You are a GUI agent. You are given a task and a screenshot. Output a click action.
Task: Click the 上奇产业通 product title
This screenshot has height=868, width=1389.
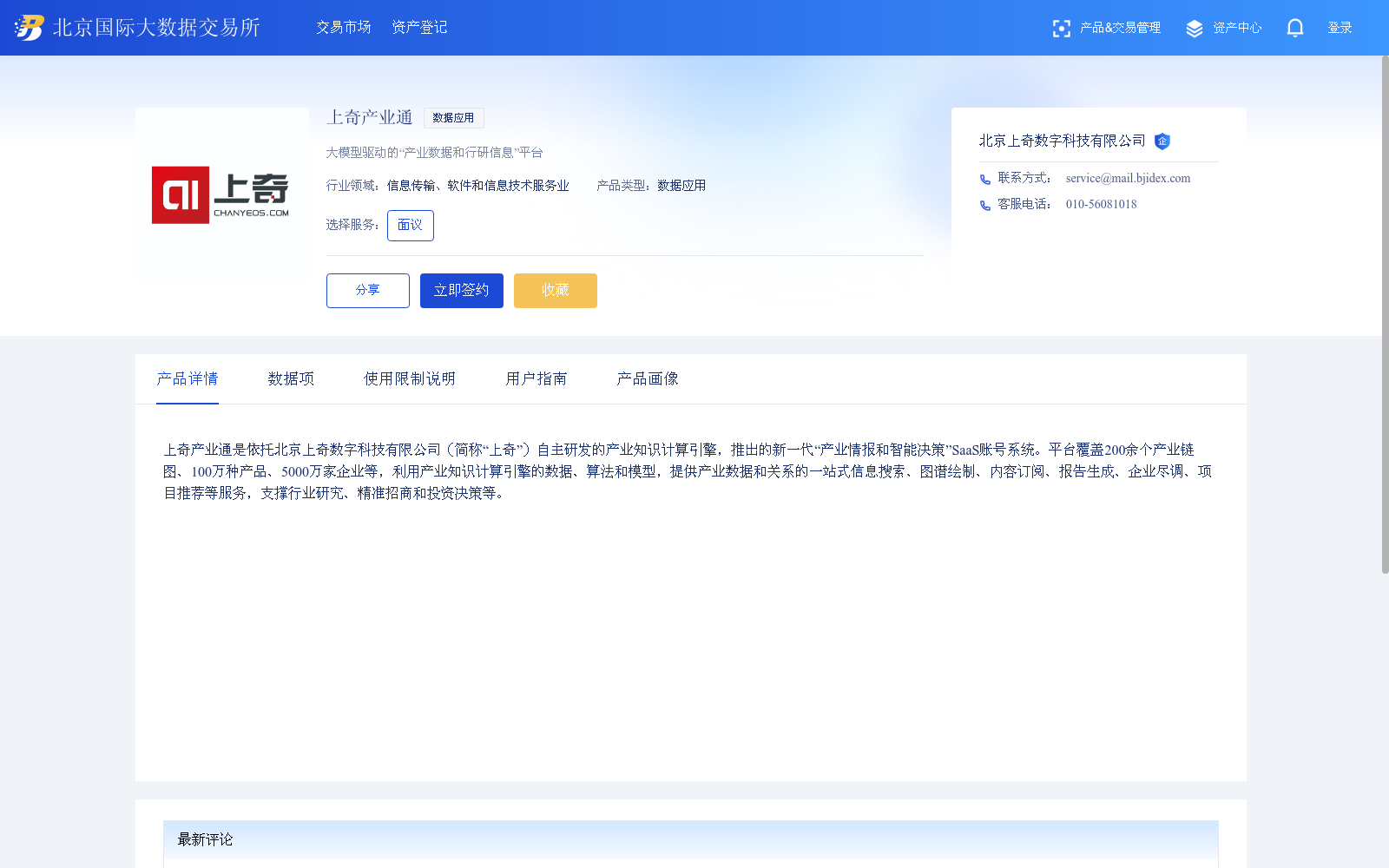coord(370,117)
